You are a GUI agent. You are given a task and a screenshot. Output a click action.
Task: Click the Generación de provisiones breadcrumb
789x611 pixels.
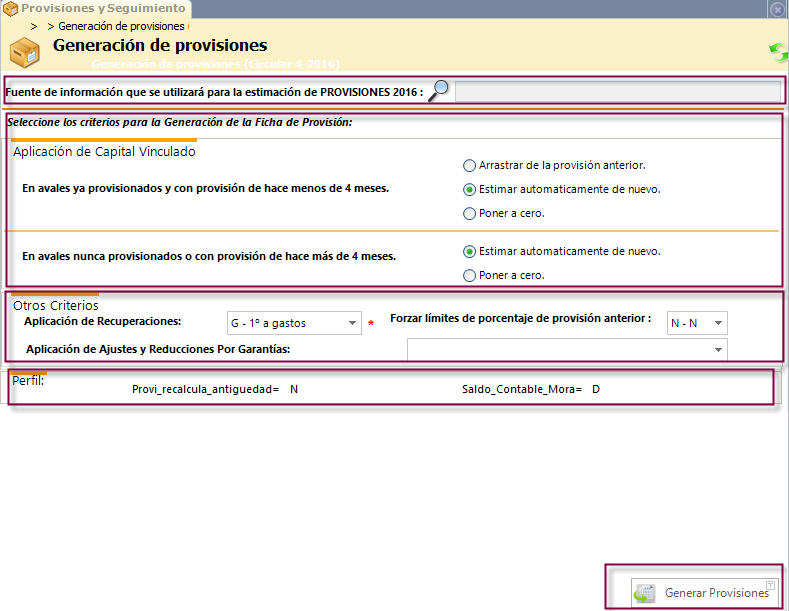pos(121,26)
